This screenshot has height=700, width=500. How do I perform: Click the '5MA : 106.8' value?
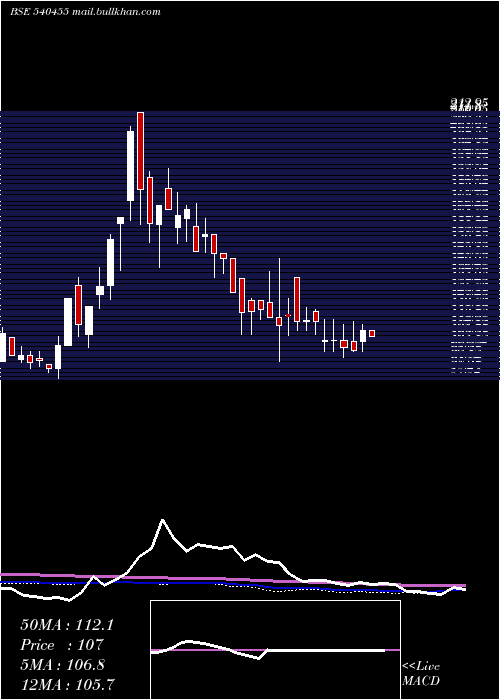coord(62,664)
